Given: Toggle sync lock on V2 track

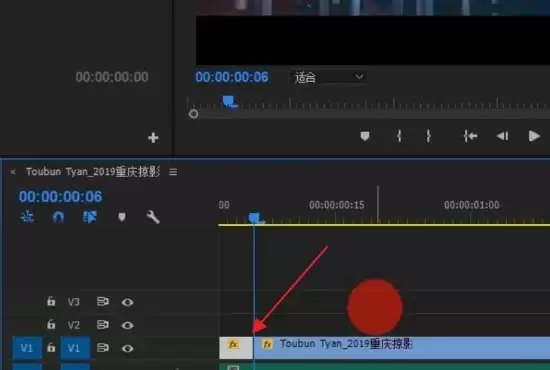Looking at the screenshot, I should pyautogui.click(x=102, y=325).
